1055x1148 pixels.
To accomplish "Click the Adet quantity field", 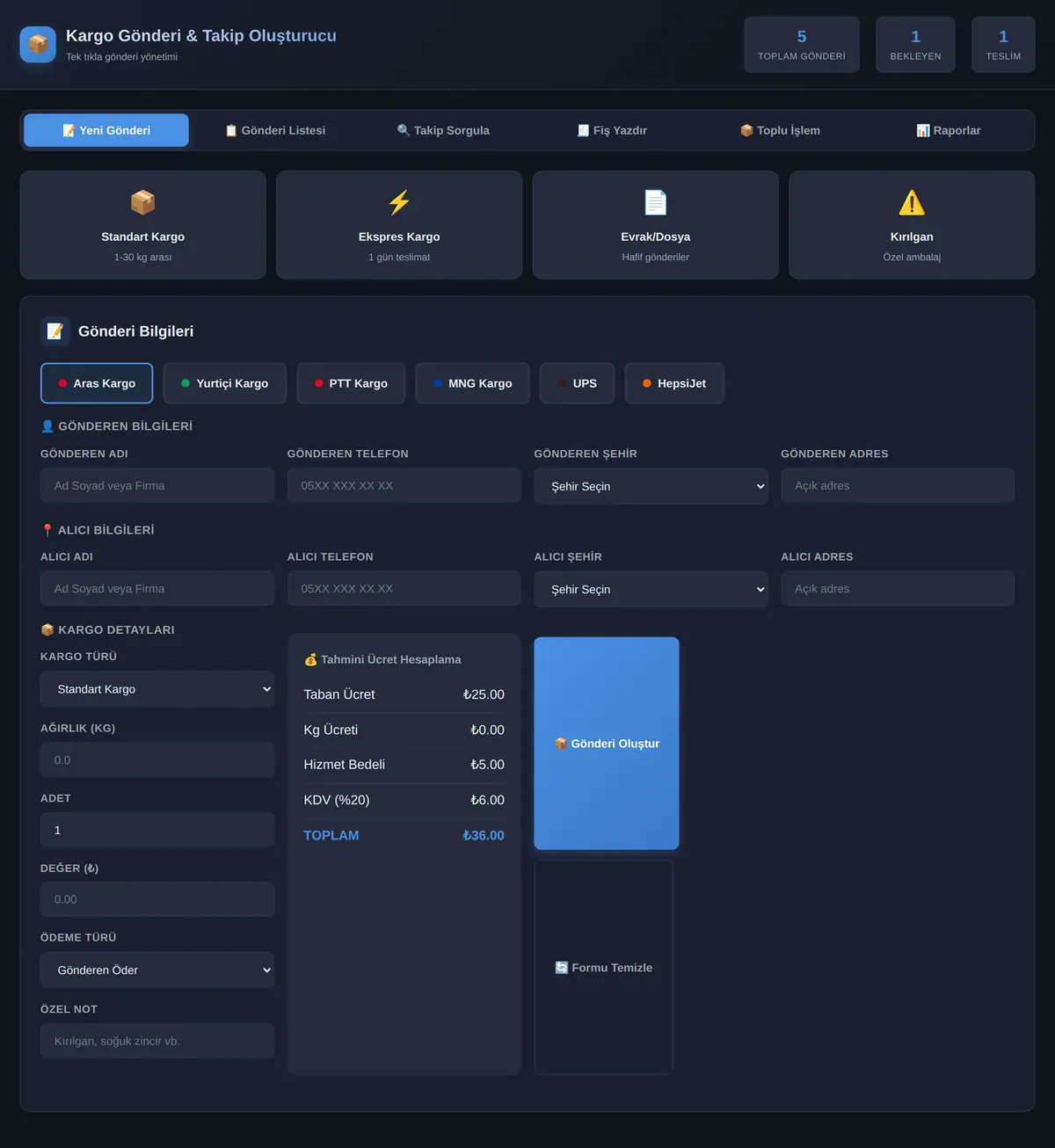I will 157,830.
